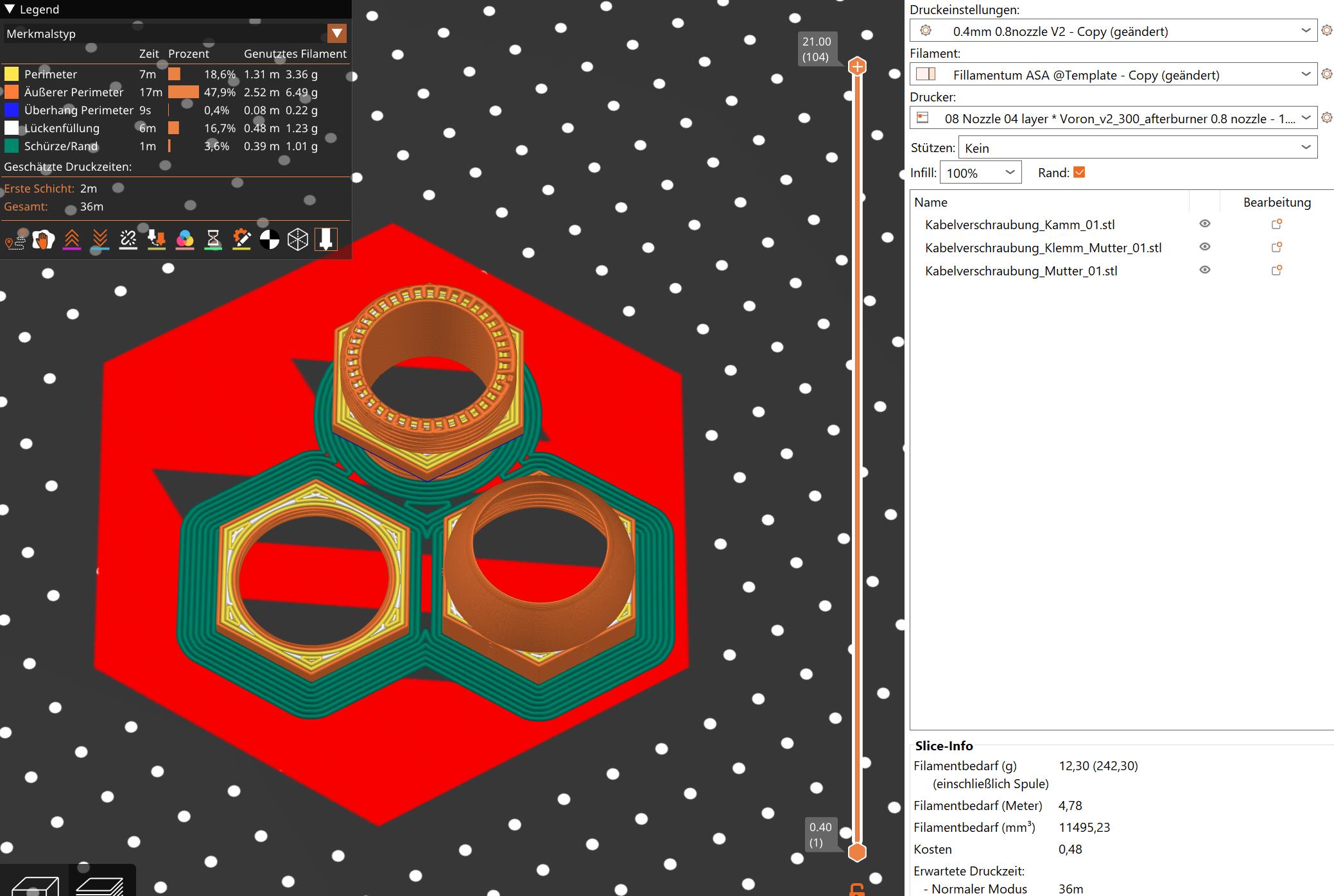
Task: Toggle seams broken-chain icon
Action: 128,240
